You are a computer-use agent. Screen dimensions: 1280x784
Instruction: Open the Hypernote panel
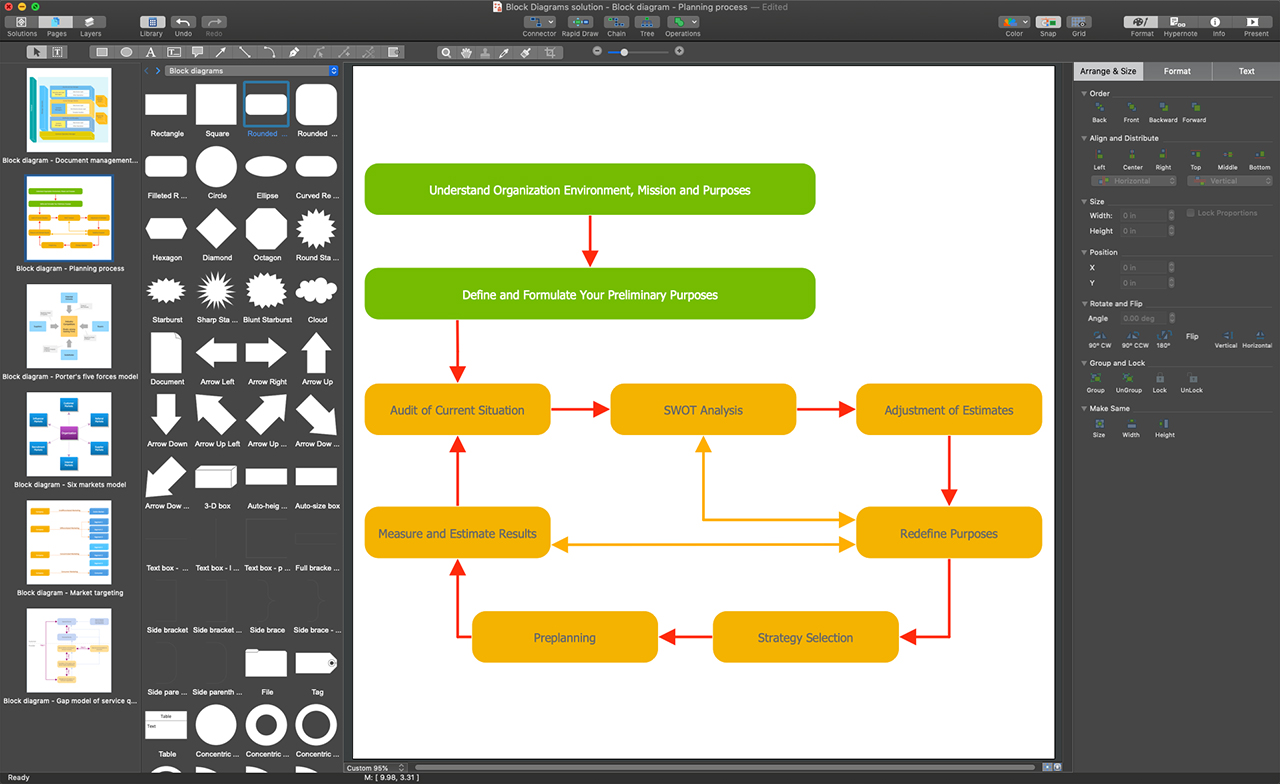pos(1180,22)
